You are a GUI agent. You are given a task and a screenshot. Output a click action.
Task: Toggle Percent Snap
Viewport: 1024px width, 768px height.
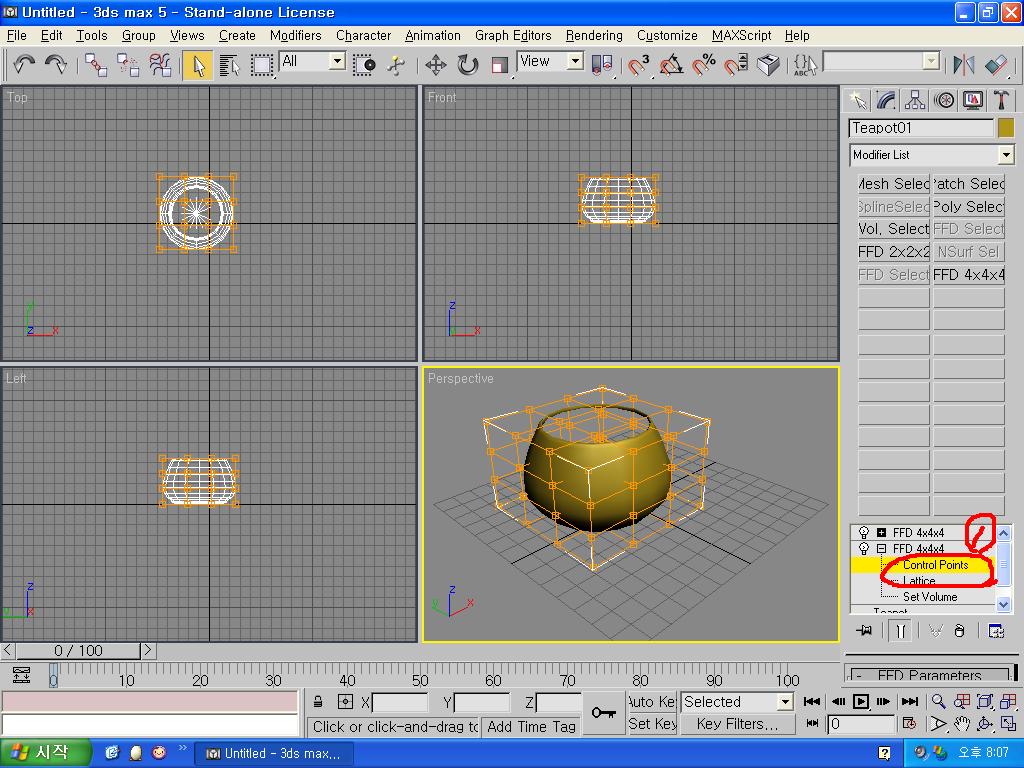coord(704,65)
